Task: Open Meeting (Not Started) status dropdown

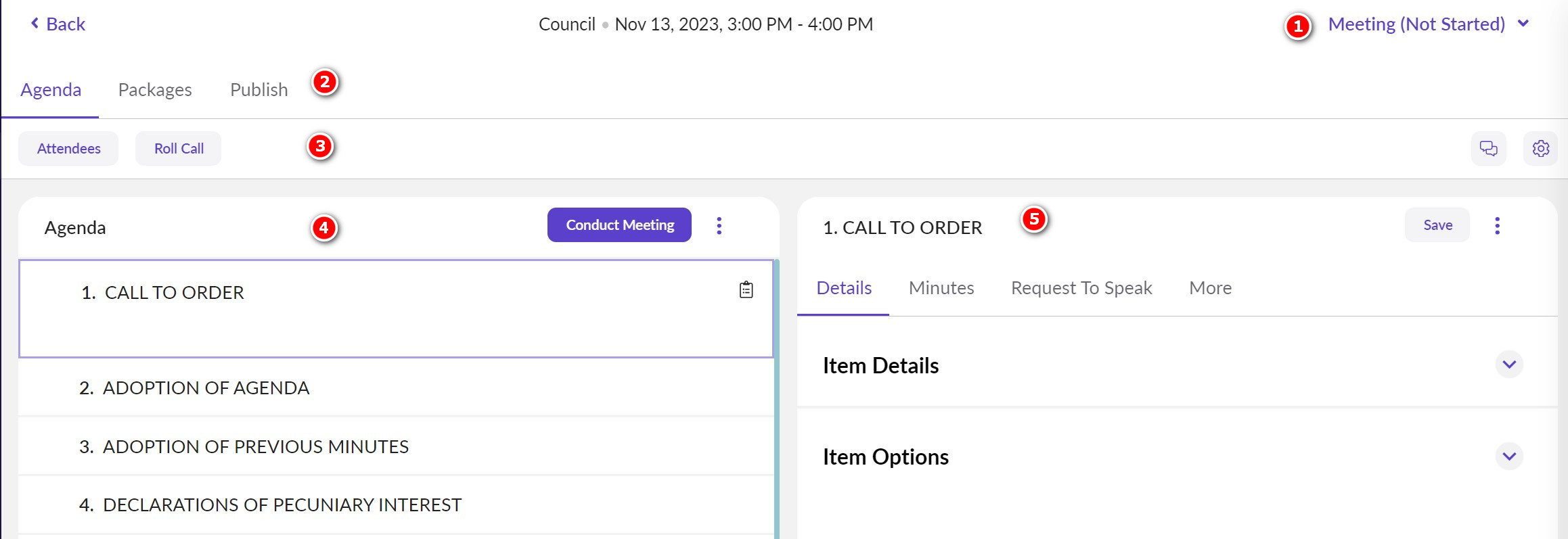Action: (1428, 24)
